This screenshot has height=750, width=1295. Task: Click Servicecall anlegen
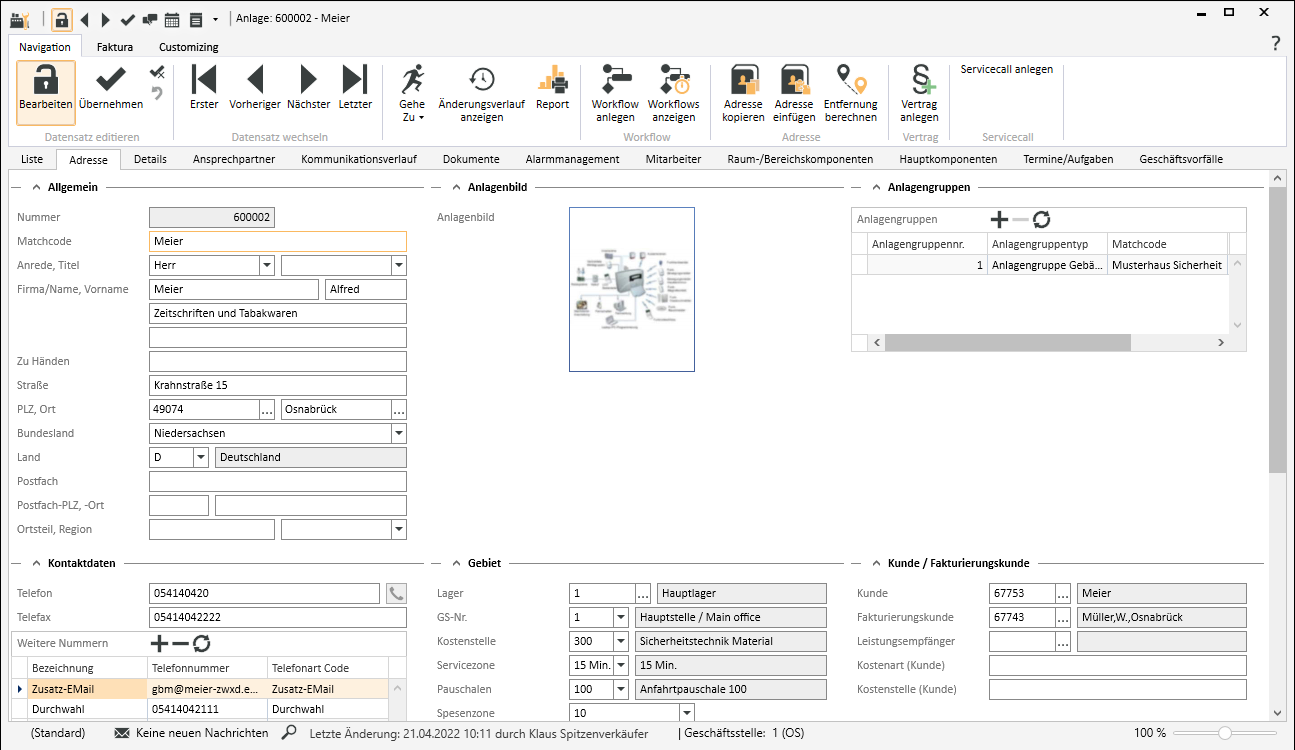point(1007,70)
